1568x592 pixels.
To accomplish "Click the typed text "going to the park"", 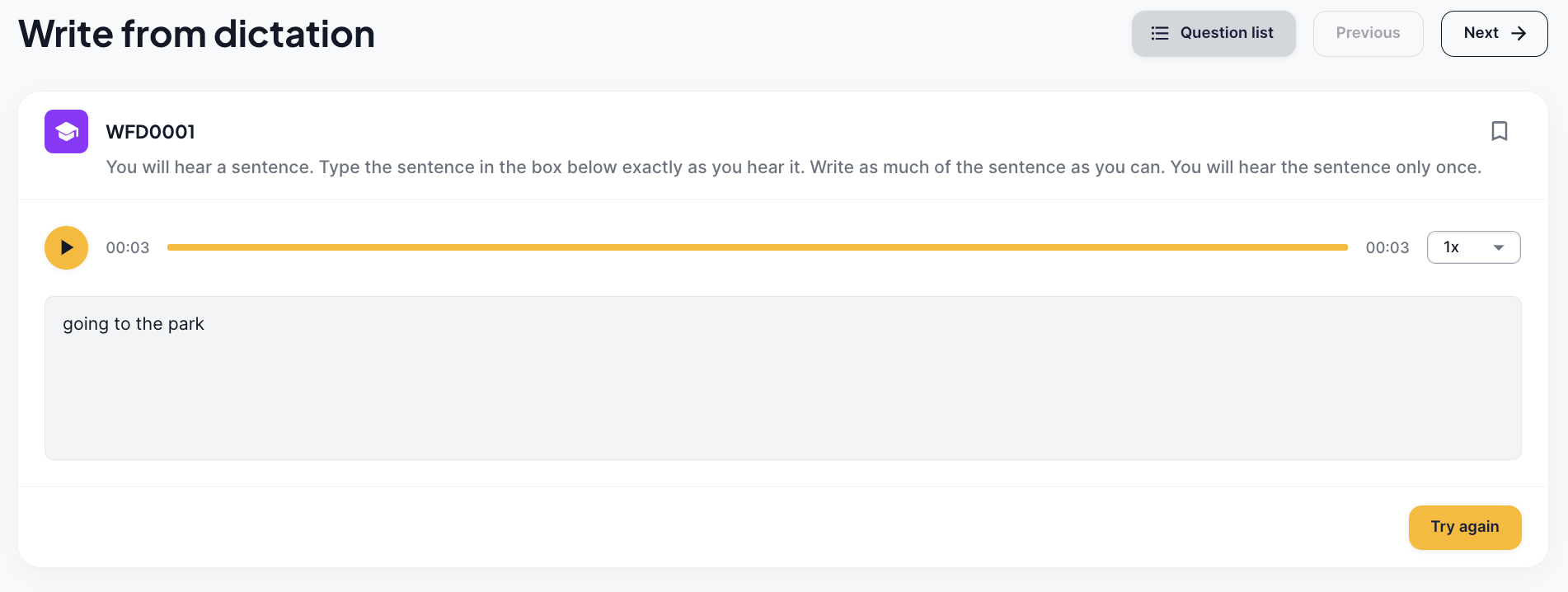I will (x=134, y=324).
